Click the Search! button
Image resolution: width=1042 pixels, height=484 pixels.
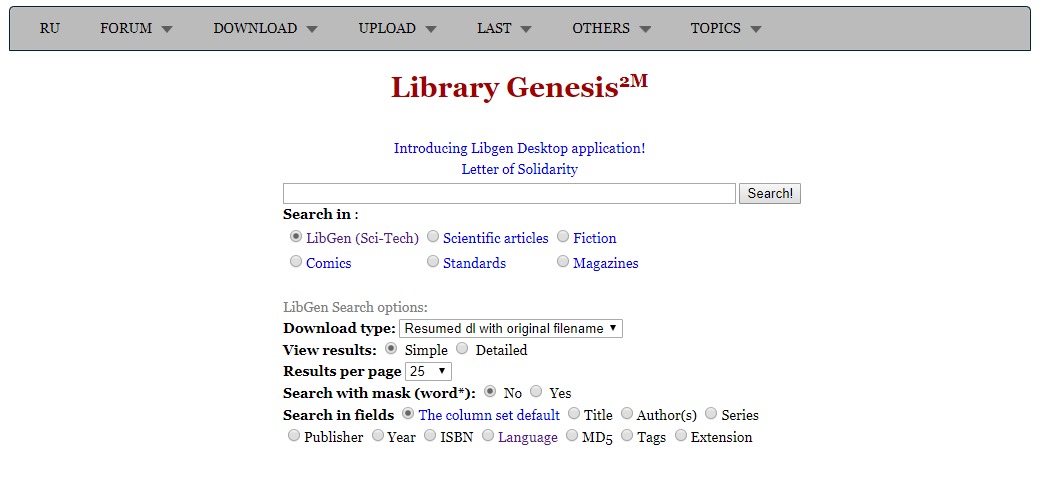770,193
